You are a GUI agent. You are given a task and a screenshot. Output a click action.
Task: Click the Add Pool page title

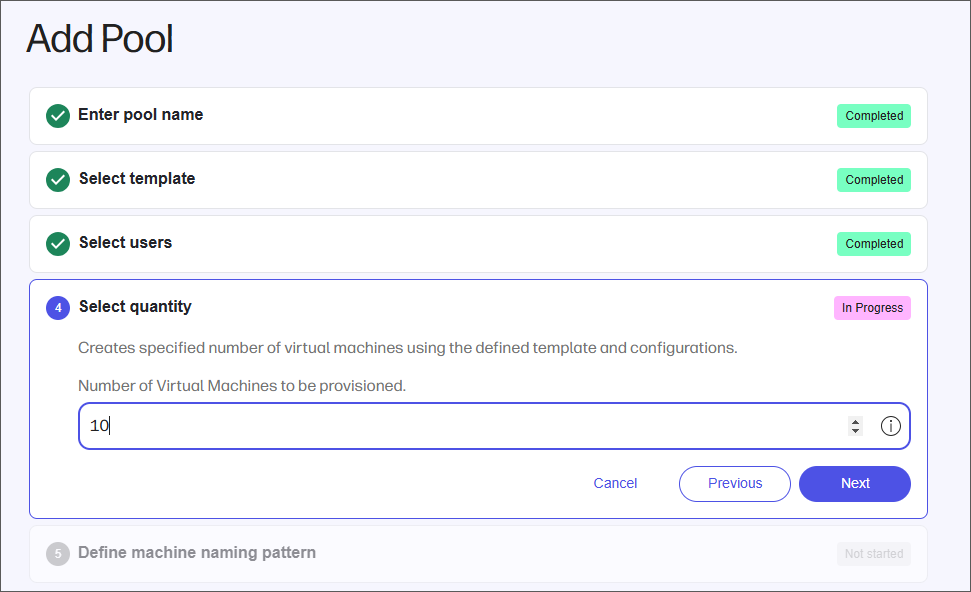point(100,39)
